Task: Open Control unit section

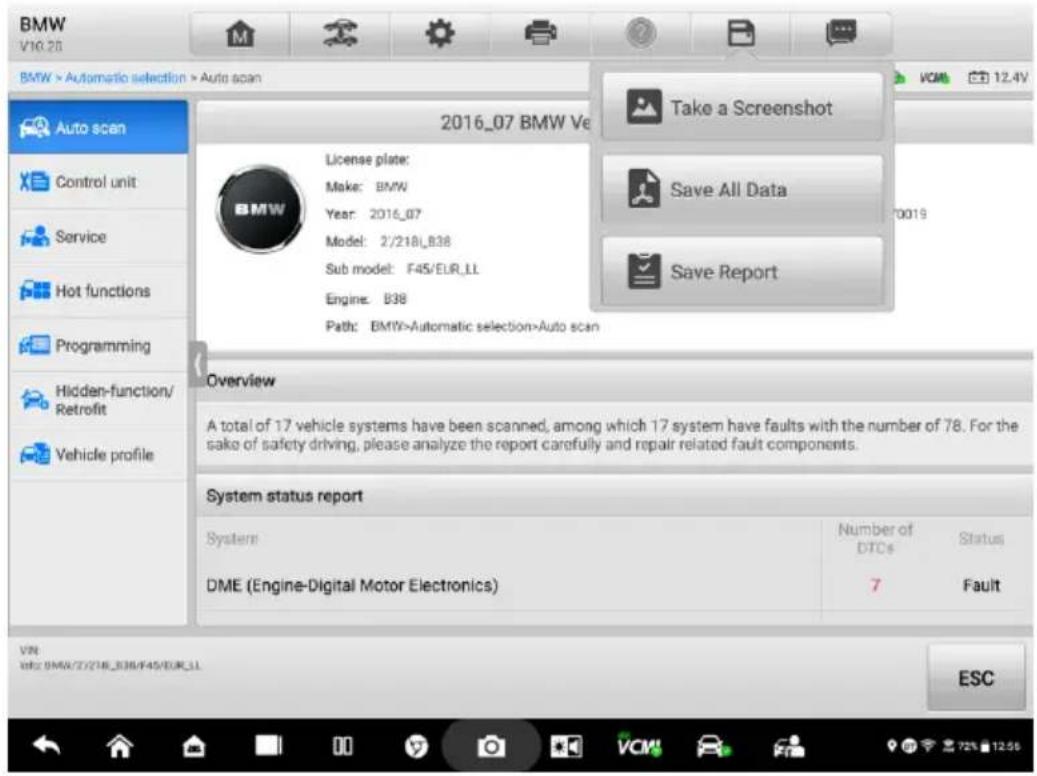Action: pos(98,182)
